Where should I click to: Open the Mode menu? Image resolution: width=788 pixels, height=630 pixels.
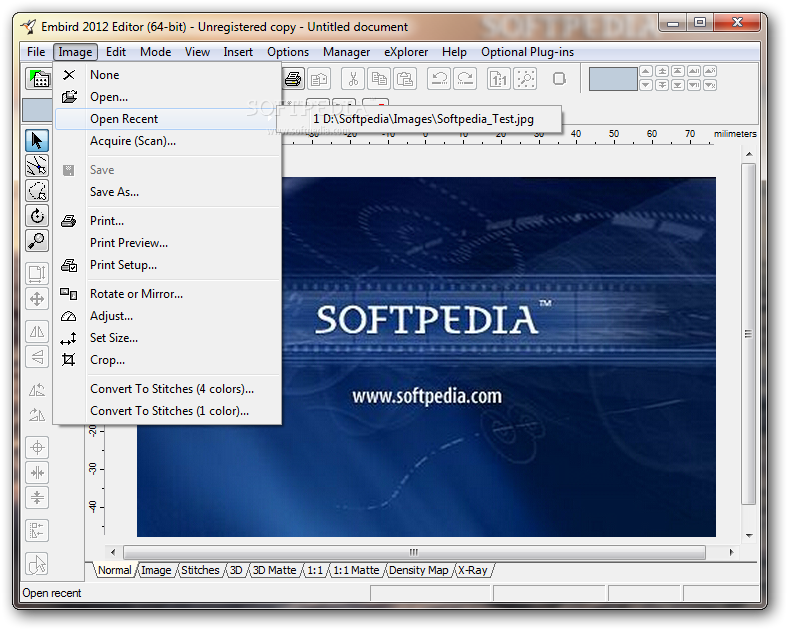(x=155, y=52)
